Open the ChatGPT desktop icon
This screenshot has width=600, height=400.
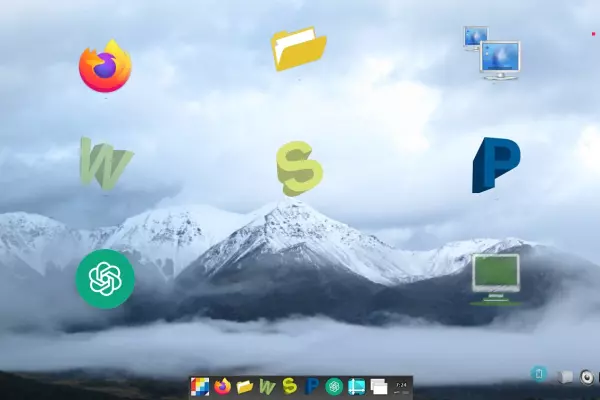point(105,279)
